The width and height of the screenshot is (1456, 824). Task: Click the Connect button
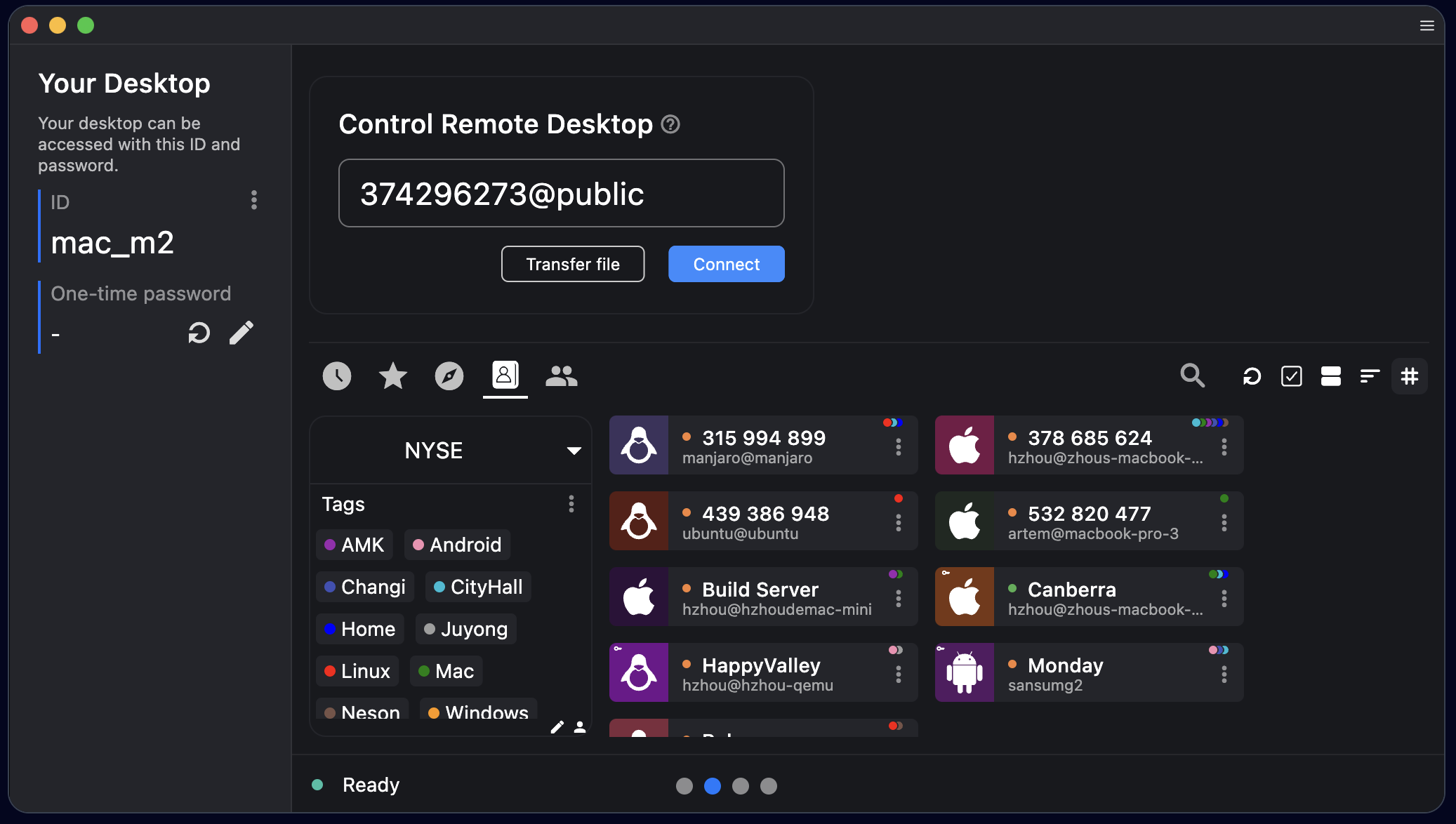click(726, 264)
